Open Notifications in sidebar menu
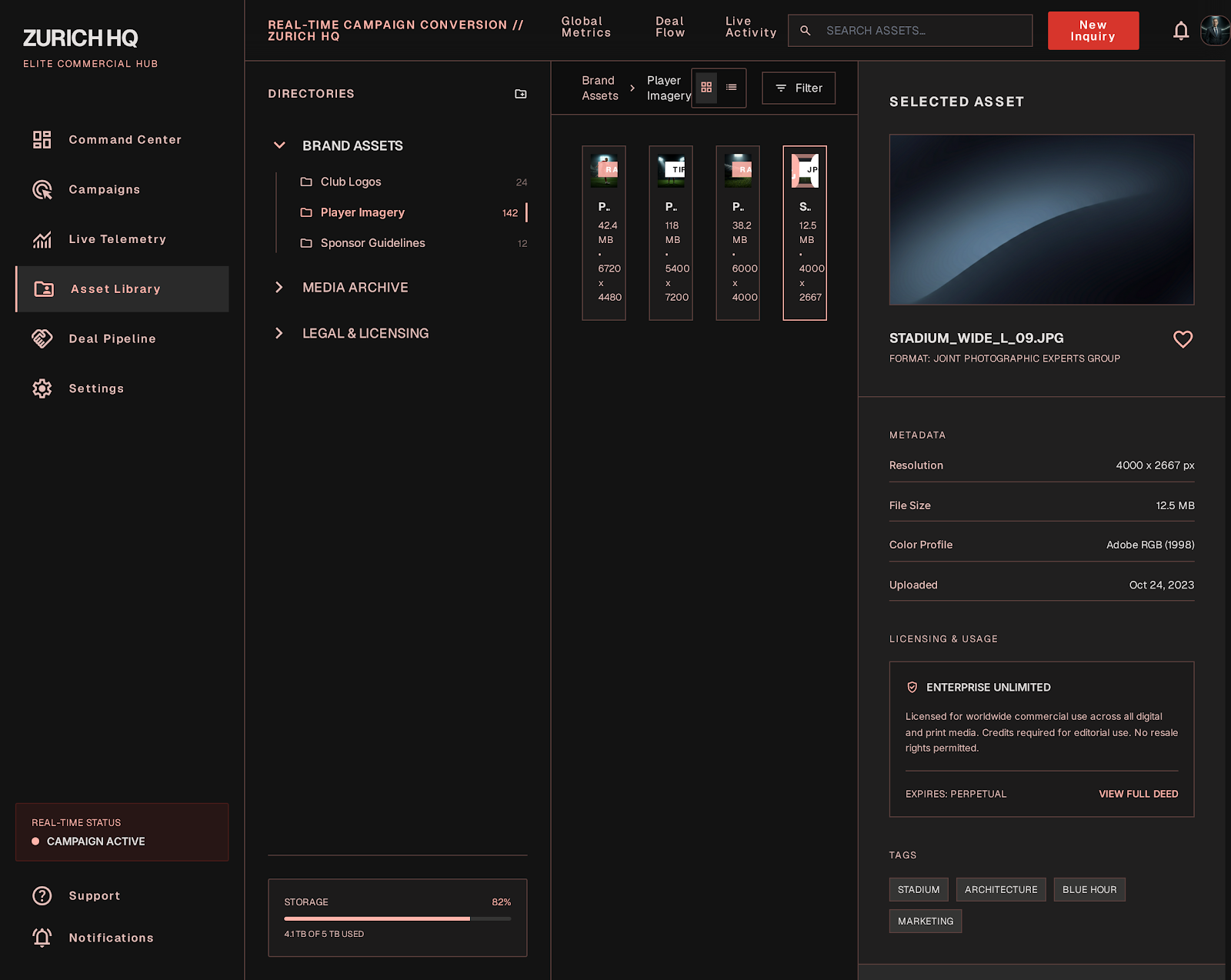Screen dimensions: 1231x980 pyautogui.click(x=122, y=938)
